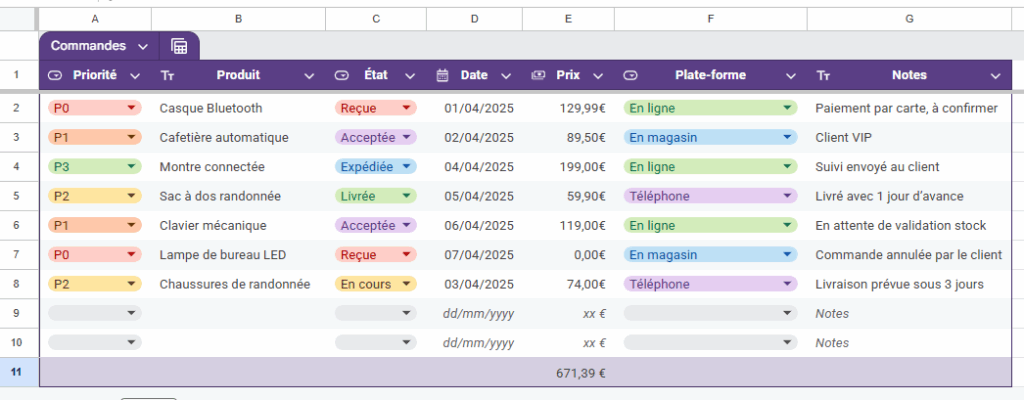Viewport: 1024px width, 400px height.
Task: Open the empty platform dropdown in row 9
Action: tap(711, 314)
